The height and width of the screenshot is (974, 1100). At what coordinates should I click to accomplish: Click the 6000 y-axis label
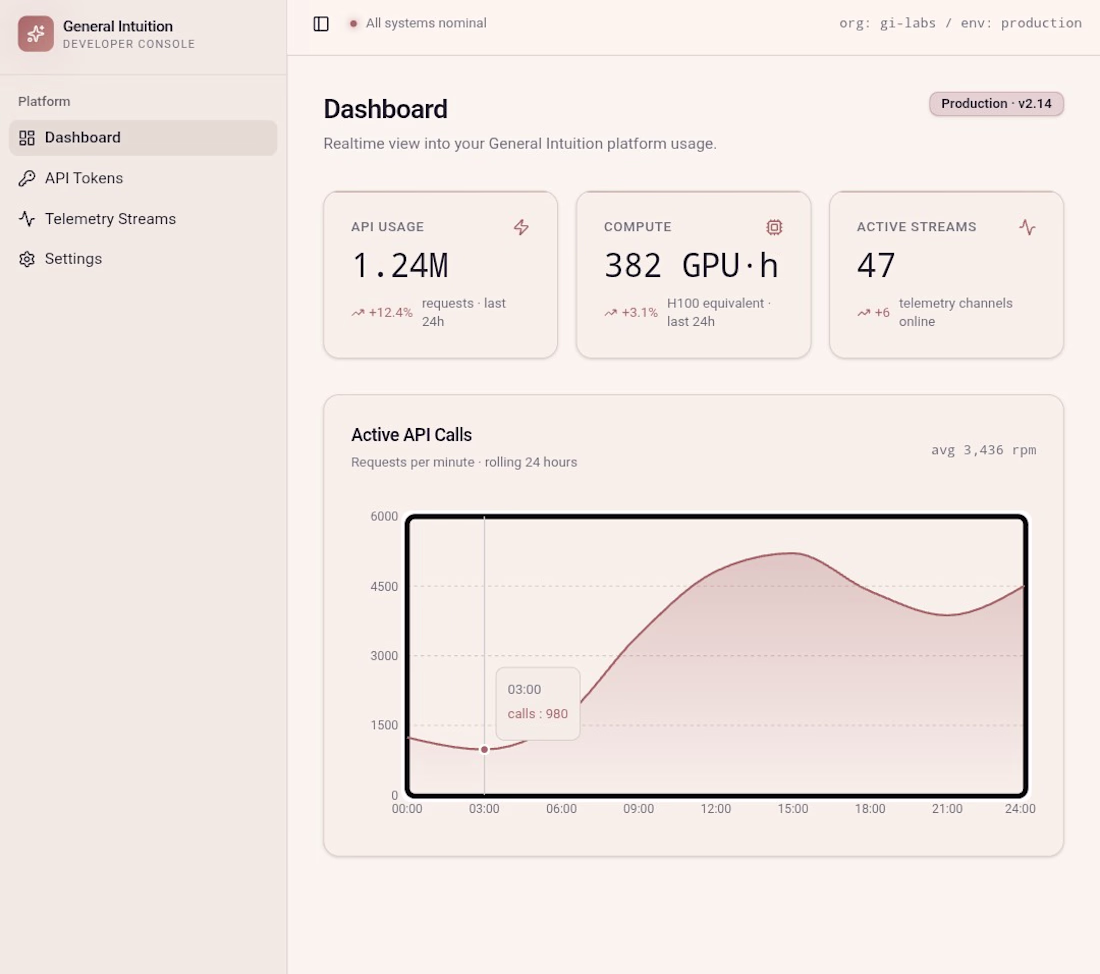[x=384, y=516]
